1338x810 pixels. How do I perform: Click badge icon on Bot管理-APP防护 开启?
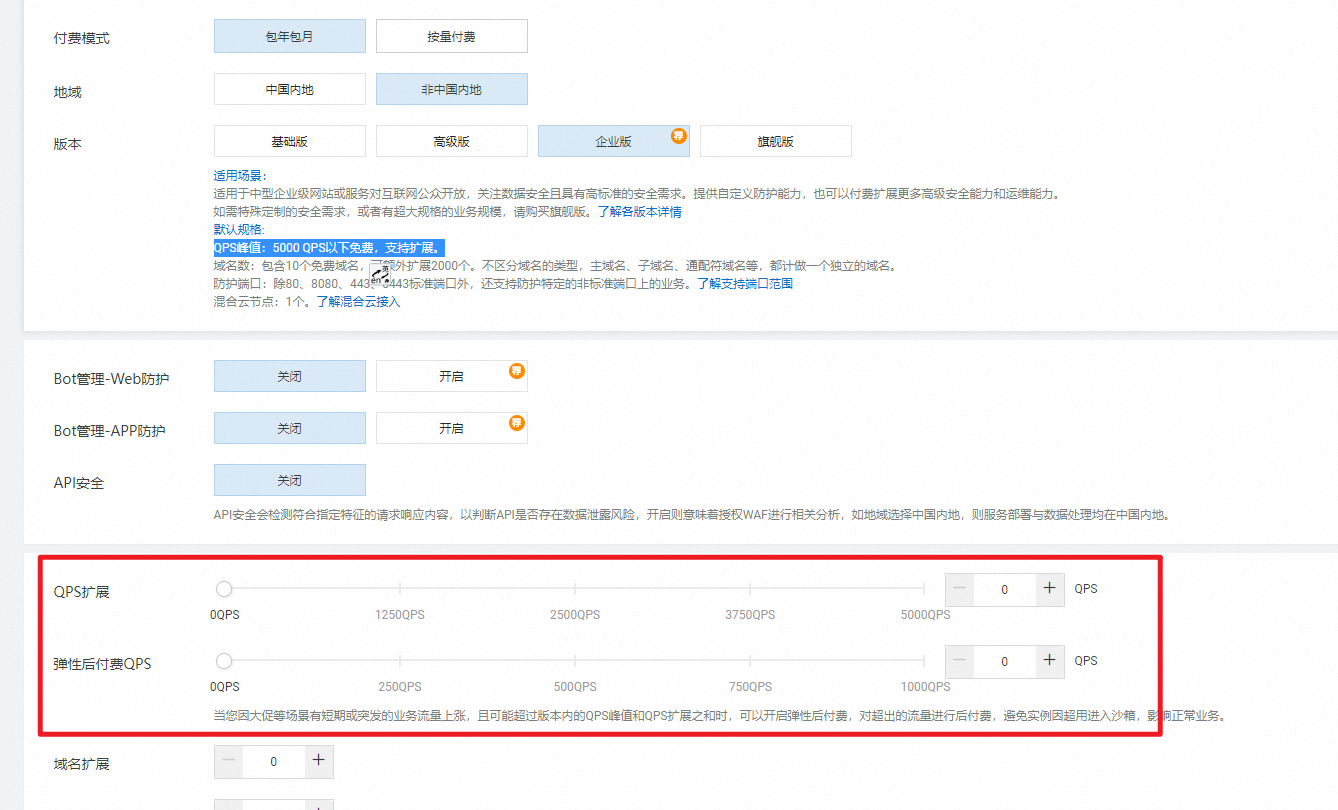[x=517, y=423]
